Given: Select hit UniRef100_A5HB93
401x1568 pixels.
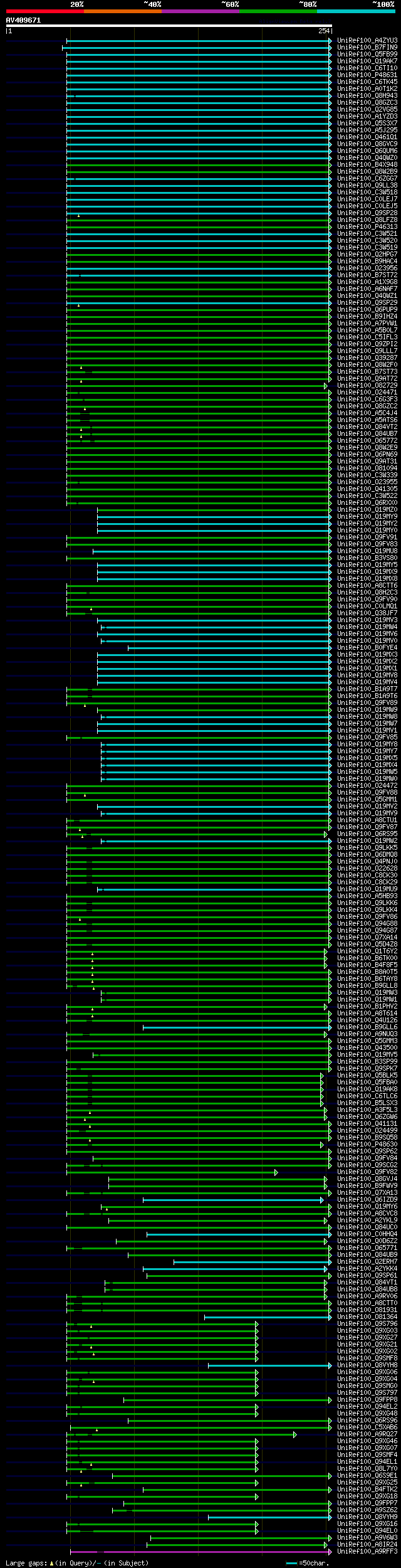Looking at the screenshot, I should (x=367, y=896).
